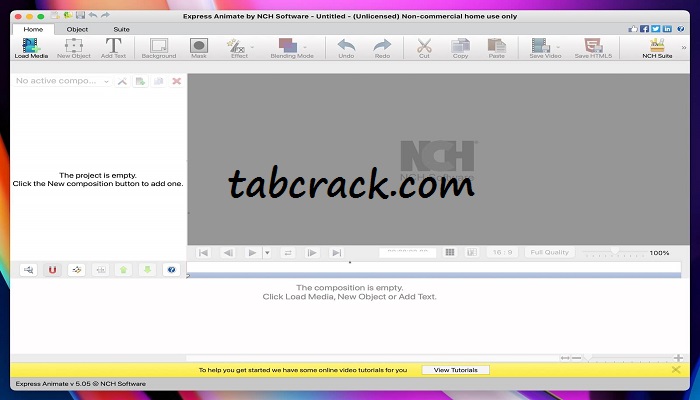Click the split layer timeline icon
700x400 pixels.
pyautogui.click(x=100, y=270)
